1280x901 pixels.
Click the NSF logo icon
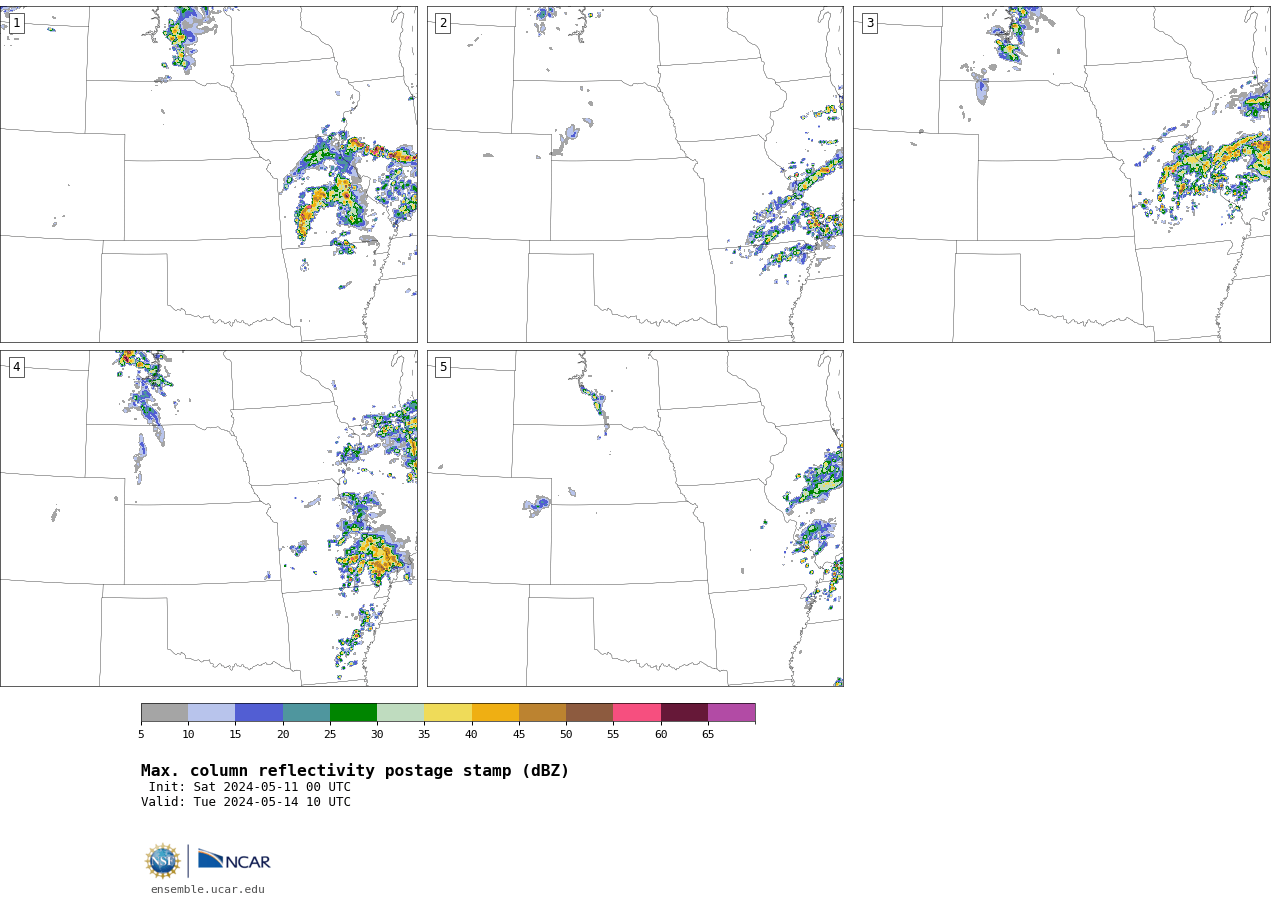coord(163,861)
